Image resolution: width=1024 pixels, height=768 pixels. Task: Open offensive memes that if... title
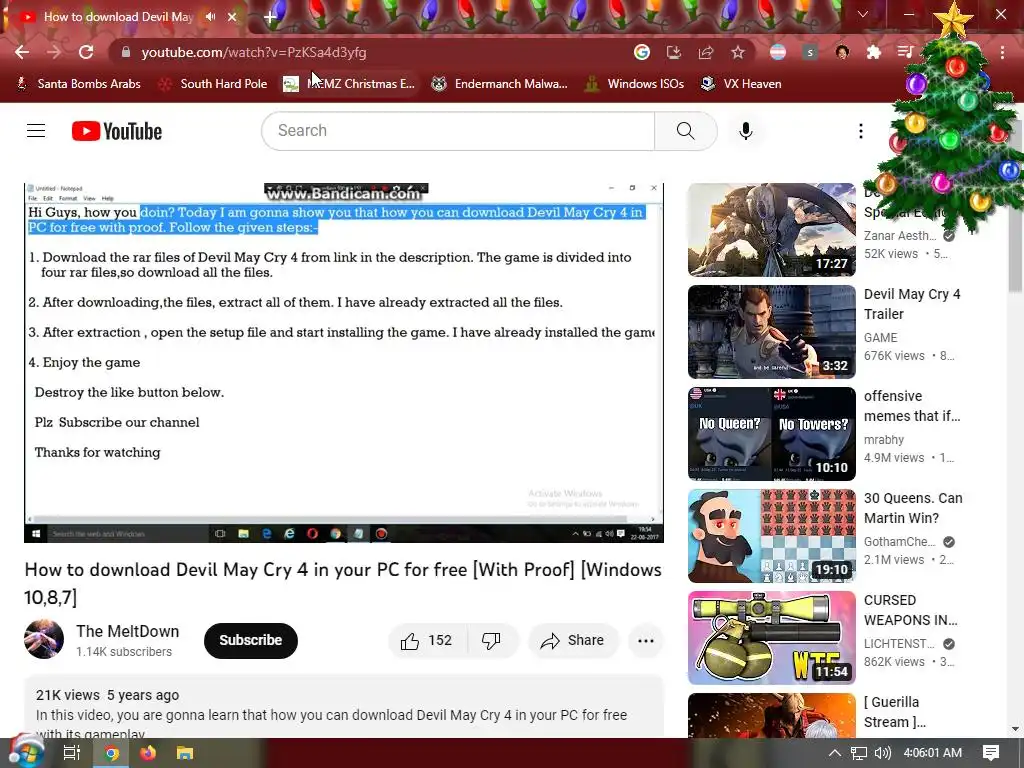click(x=912, y=406)
